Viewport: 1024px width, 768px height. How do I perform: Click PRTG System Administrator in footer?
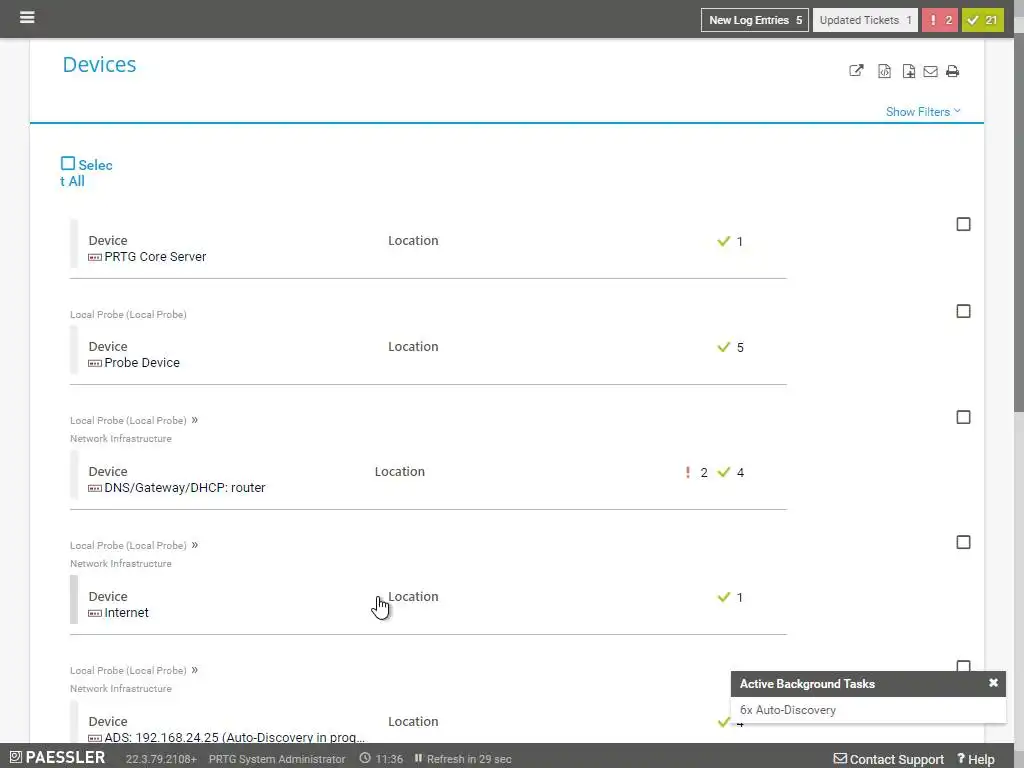pos(277,759)
